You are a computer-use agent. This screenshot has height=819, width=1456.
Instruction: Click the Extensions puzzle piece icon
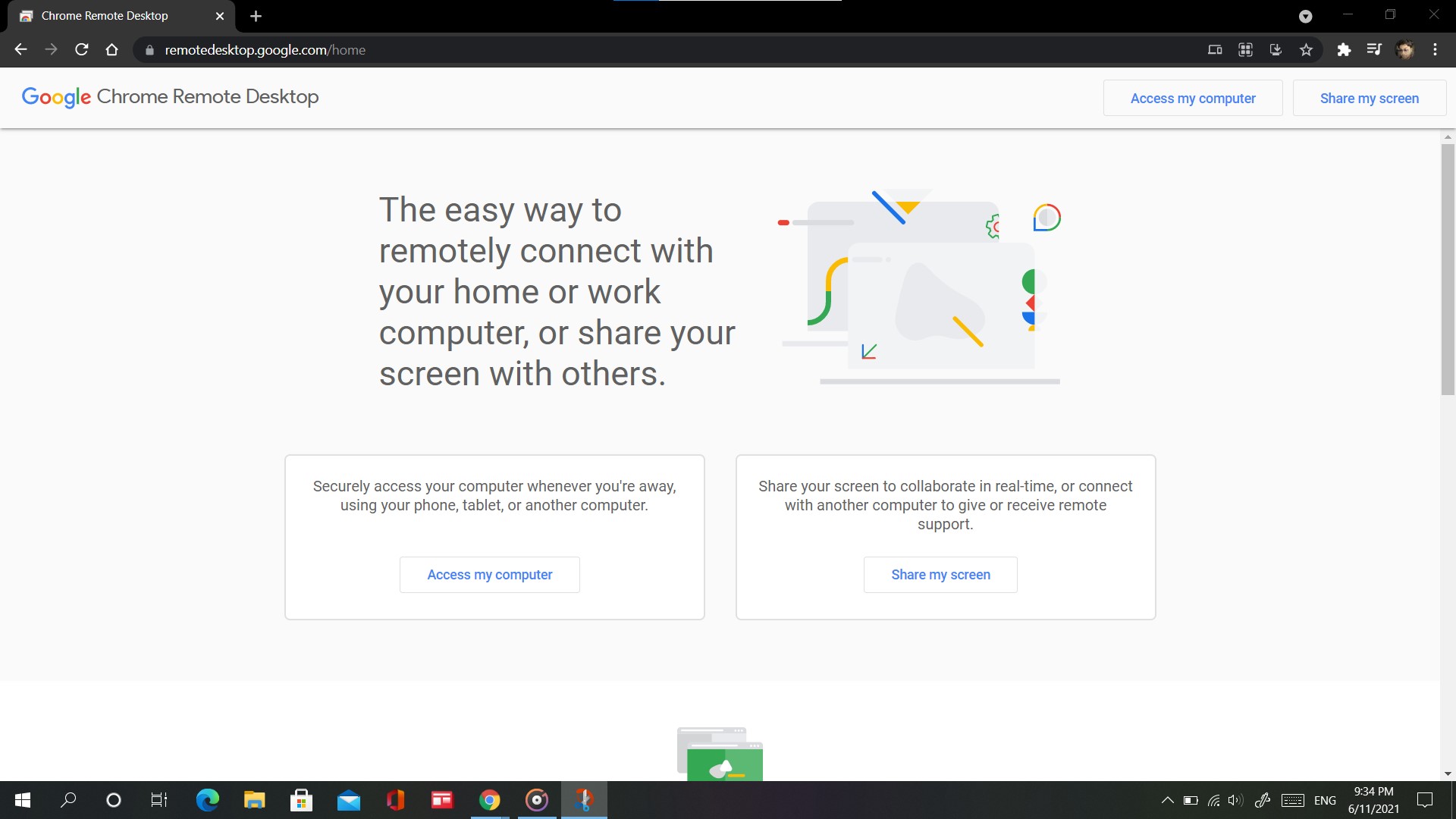tap(1344, 50)
